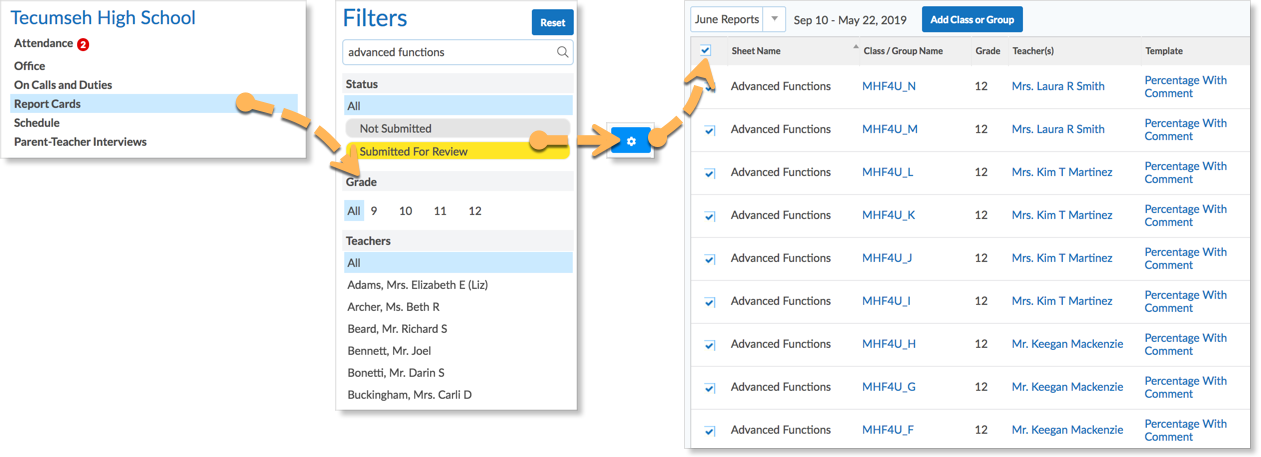Open Parent-Teacher Interviews in the sidebar
1261x457 pixels.
(80, 142)
